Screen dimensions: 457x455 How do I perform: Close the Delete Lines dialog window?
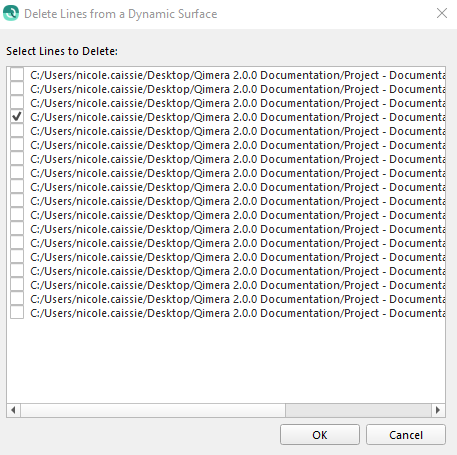click(442, 13)
